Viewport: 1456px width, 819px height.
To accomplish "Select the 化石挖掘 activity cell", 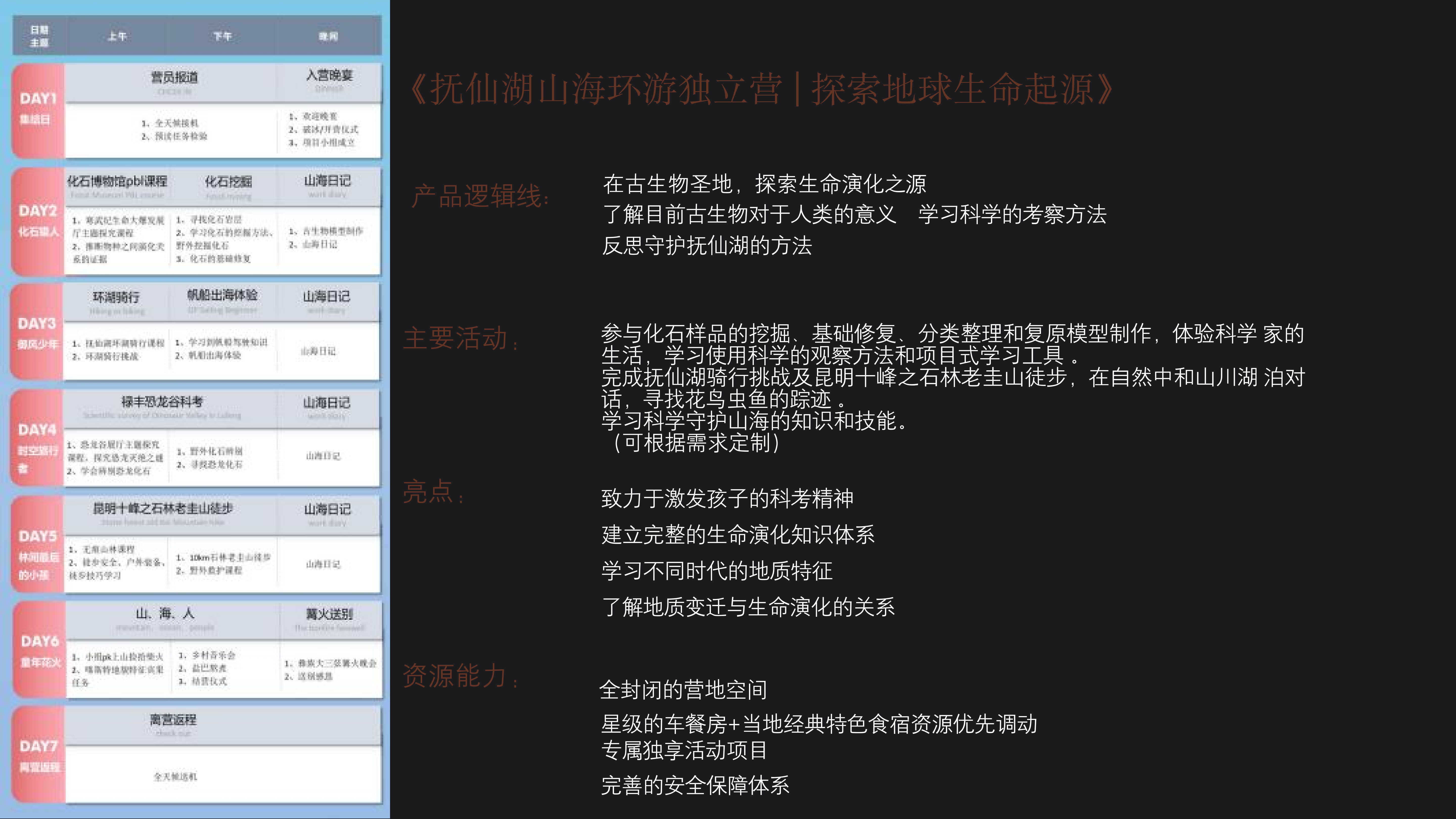I will [x=228, y=182].
